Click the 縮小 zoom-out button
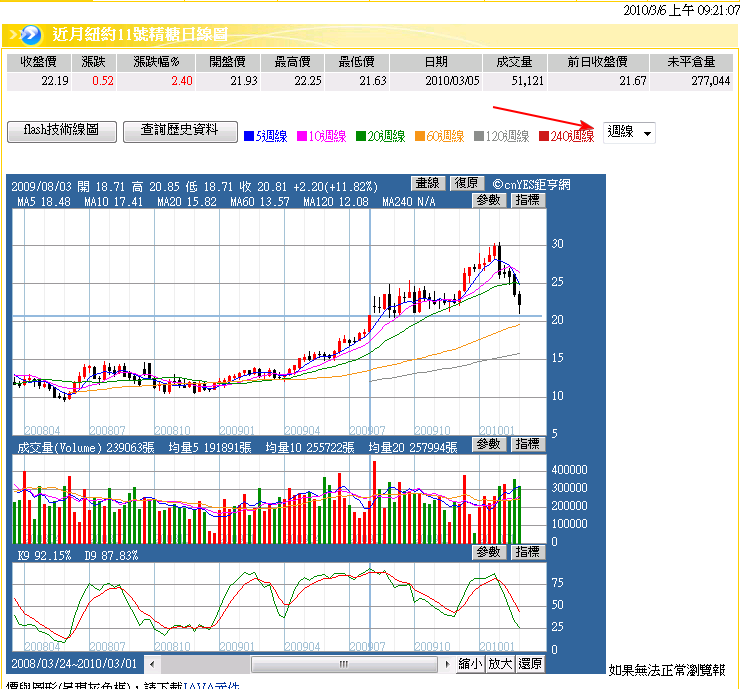 tap(470, 664)
